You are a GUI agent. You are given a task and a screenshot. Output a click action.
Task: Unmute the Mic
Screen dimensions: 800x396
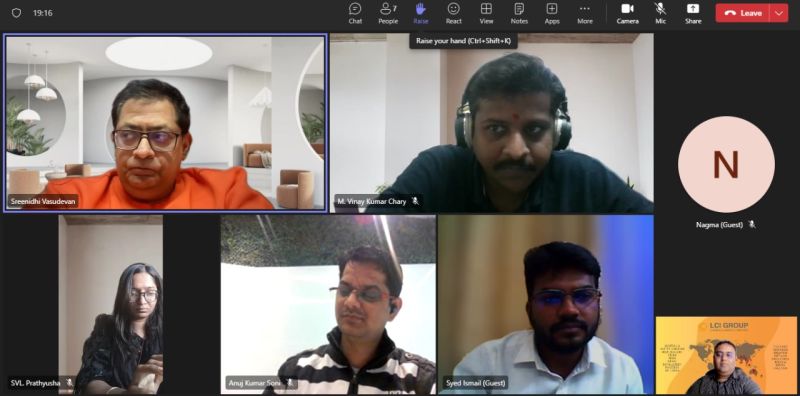660,13
